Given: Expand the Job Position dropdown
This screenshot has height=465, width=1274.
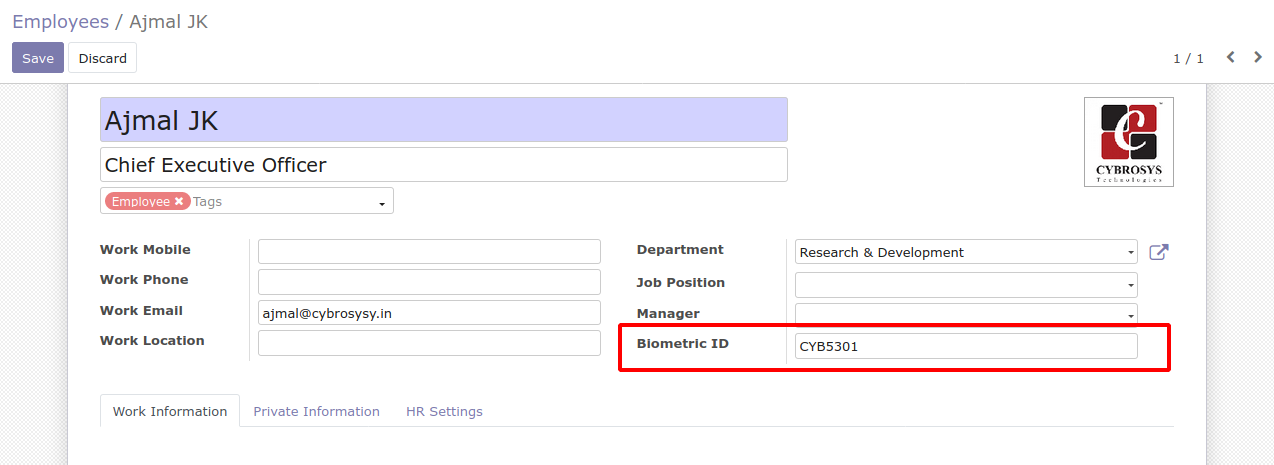Looking at the screenshot, I should (1130, 285).
